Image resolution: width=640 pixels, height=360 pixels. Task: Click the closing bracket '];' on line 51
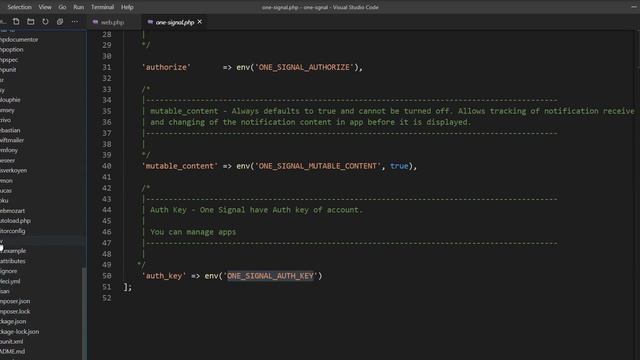(128, 287)
